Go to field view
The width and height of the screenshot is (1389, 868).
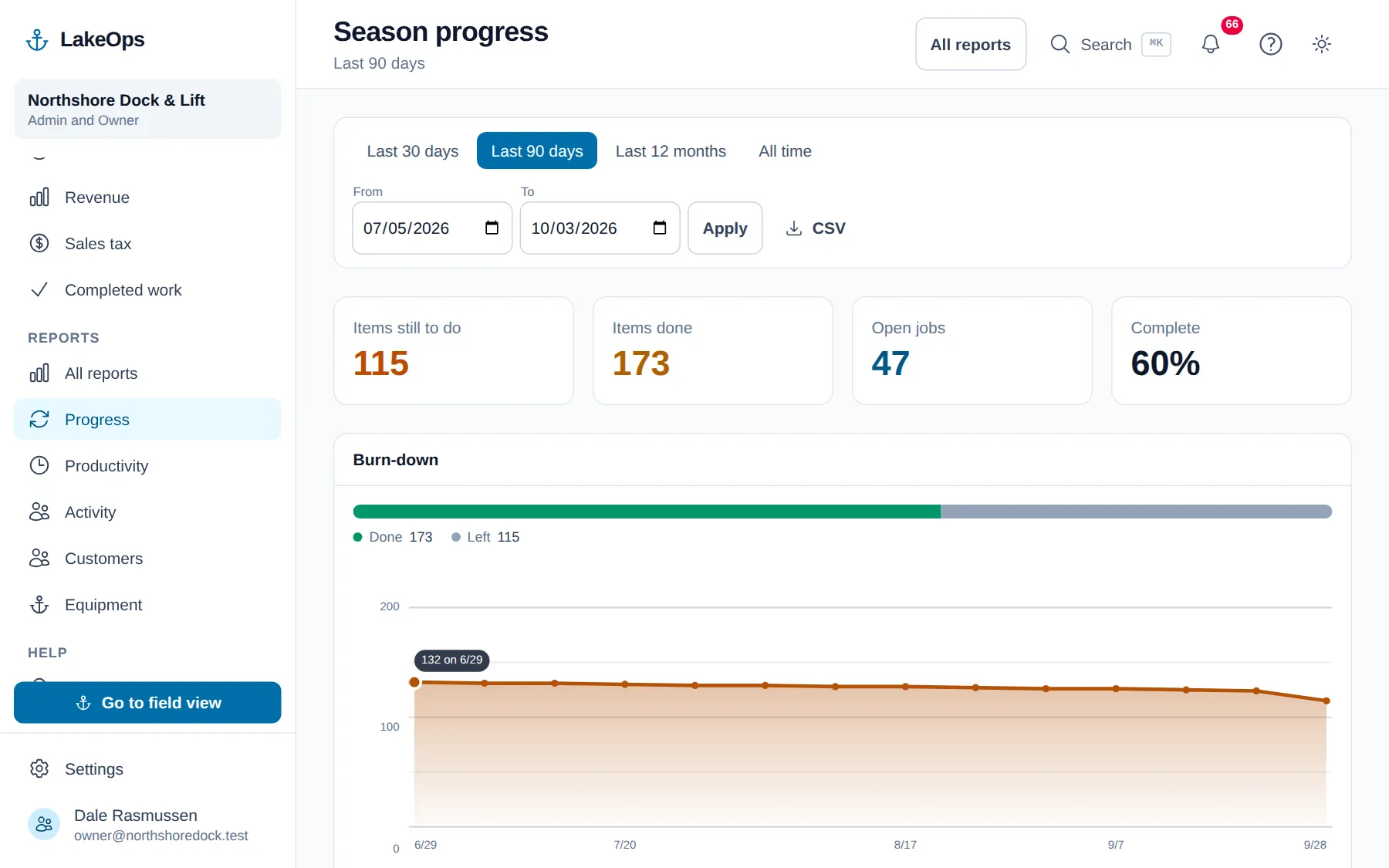pos(147,703)
